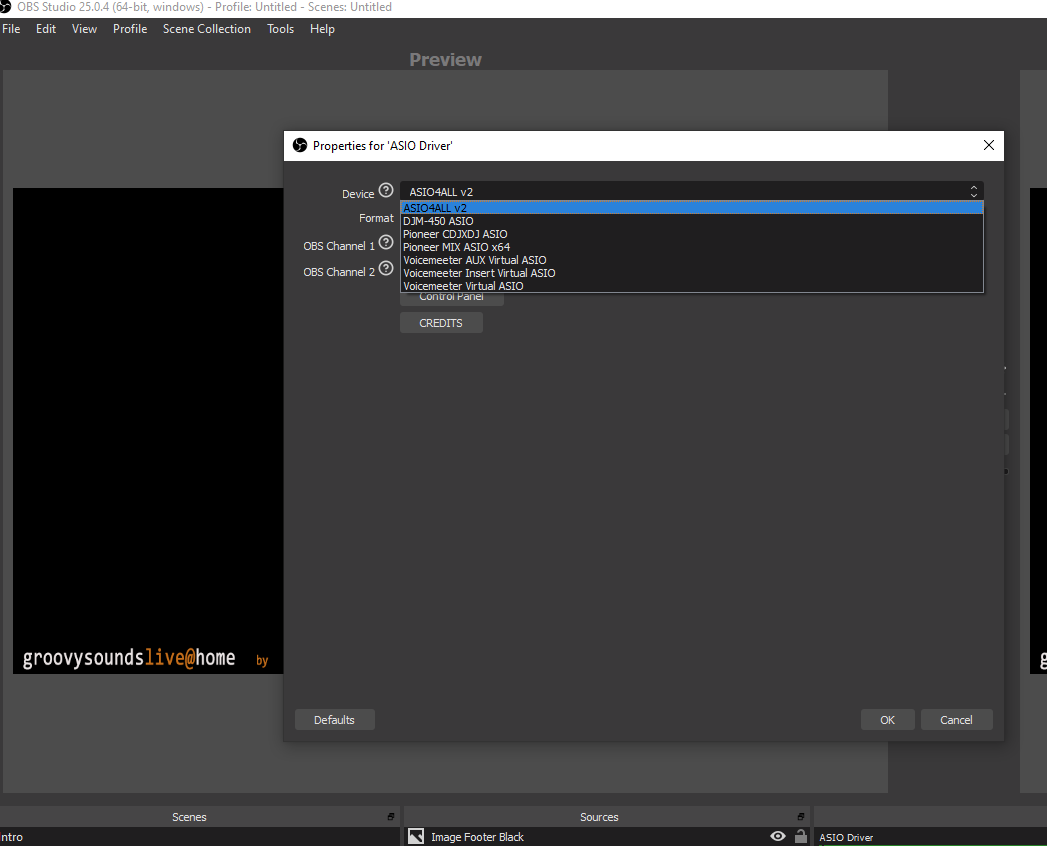Image resolution: width=1047 pixels, height=846 pixels.
Task: Click the OBS Channel 2 help icon
Action: click(386, 268)
